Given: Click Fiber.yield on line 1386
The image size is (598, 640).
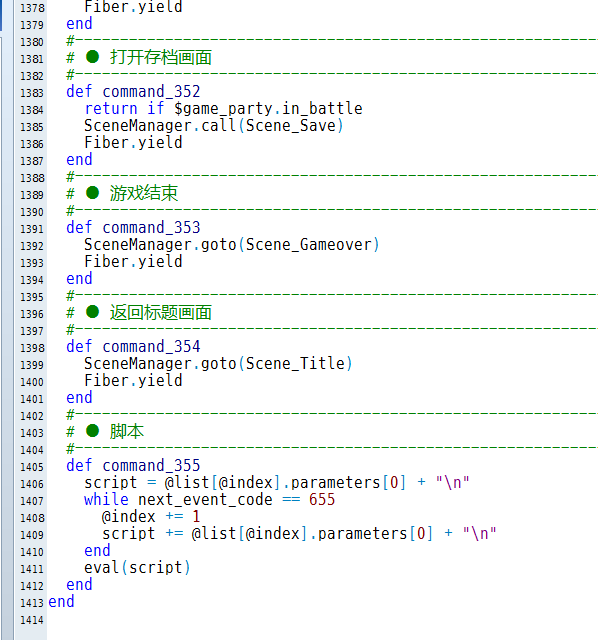Looking at the screenshot, I should [x=133, y=143].
